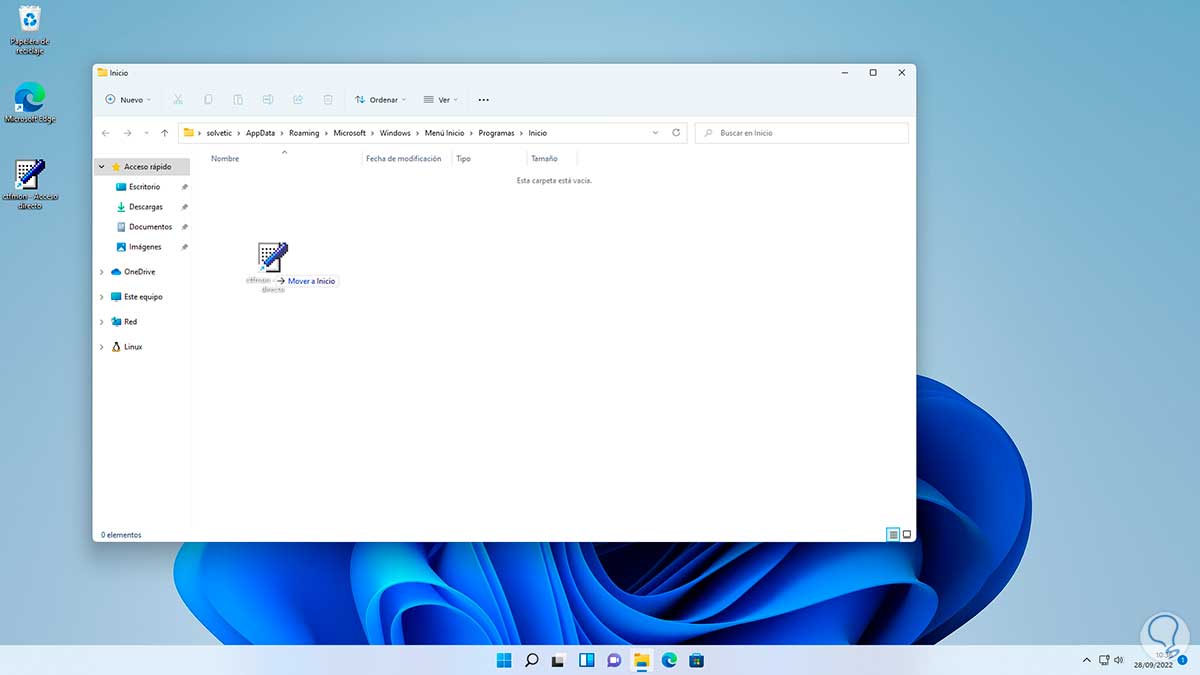Open the Ordenar sort dropdown

[380, 100]
